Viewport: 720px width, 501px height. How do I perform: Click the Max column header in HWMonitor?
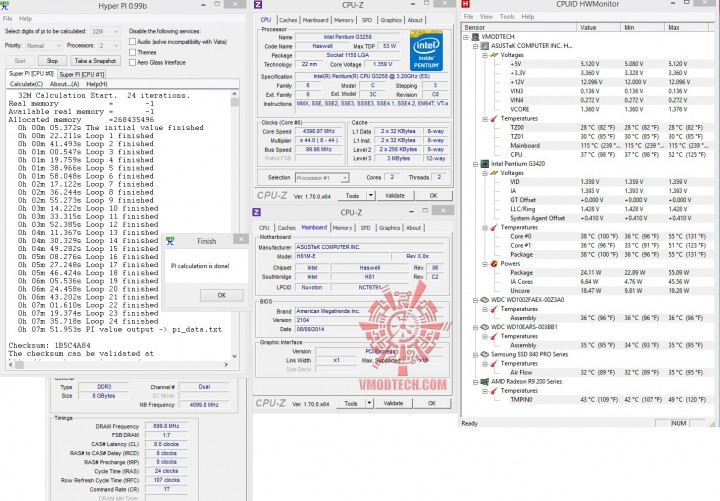(x=688, y=28)
